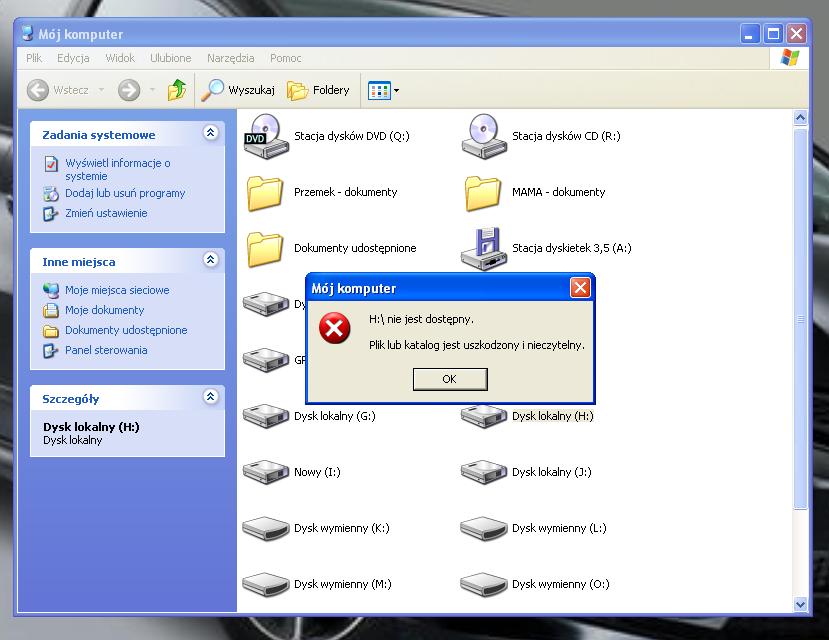The height and width of the screenshot is (640, 829).
Task: Open the Pomoc menu
Action: click(x=285, y=58)
